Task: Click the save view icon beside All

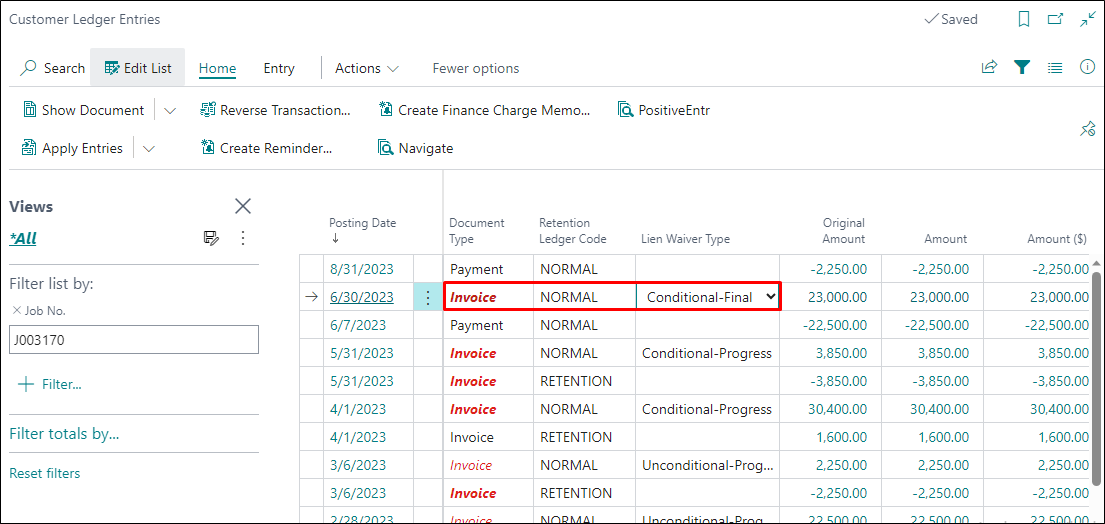Action: [211, 238]
